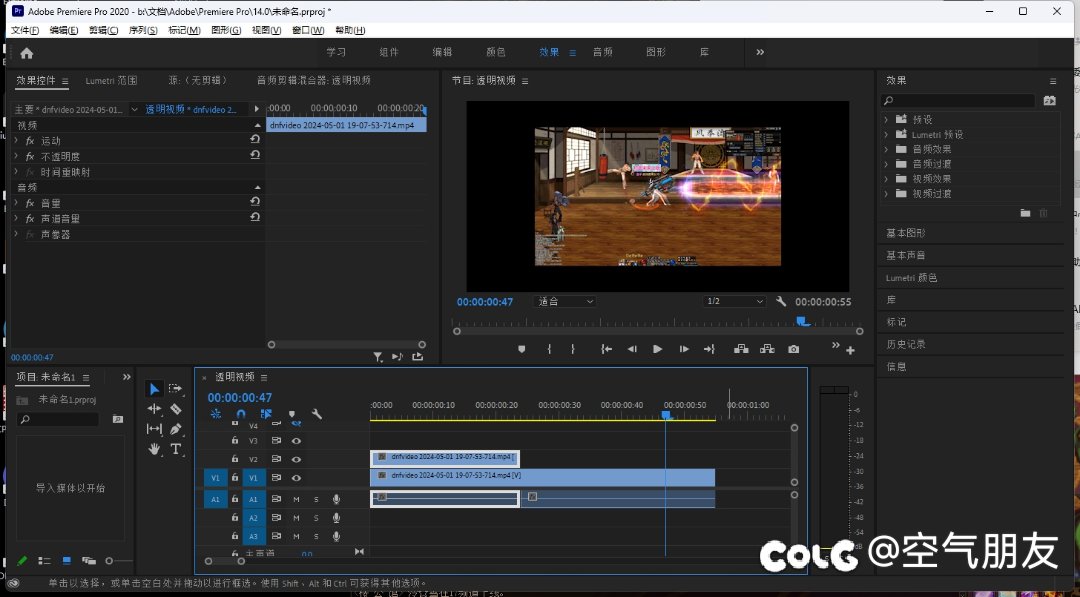Viewport: 1080px width, 597px height.
Task: Toggle visibility of track V3
Action: point(296,441)
